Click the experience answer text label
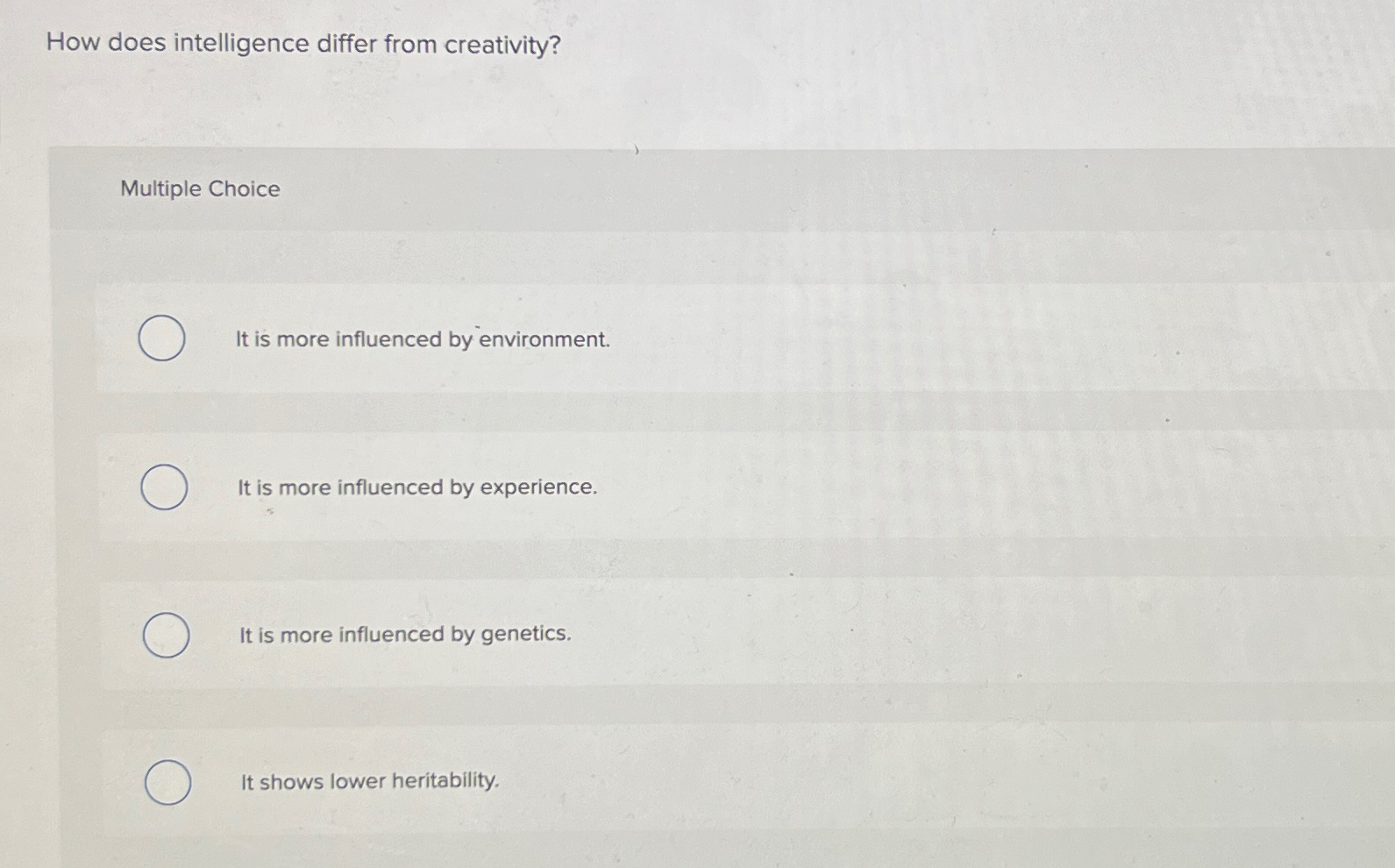 [417, 487]
